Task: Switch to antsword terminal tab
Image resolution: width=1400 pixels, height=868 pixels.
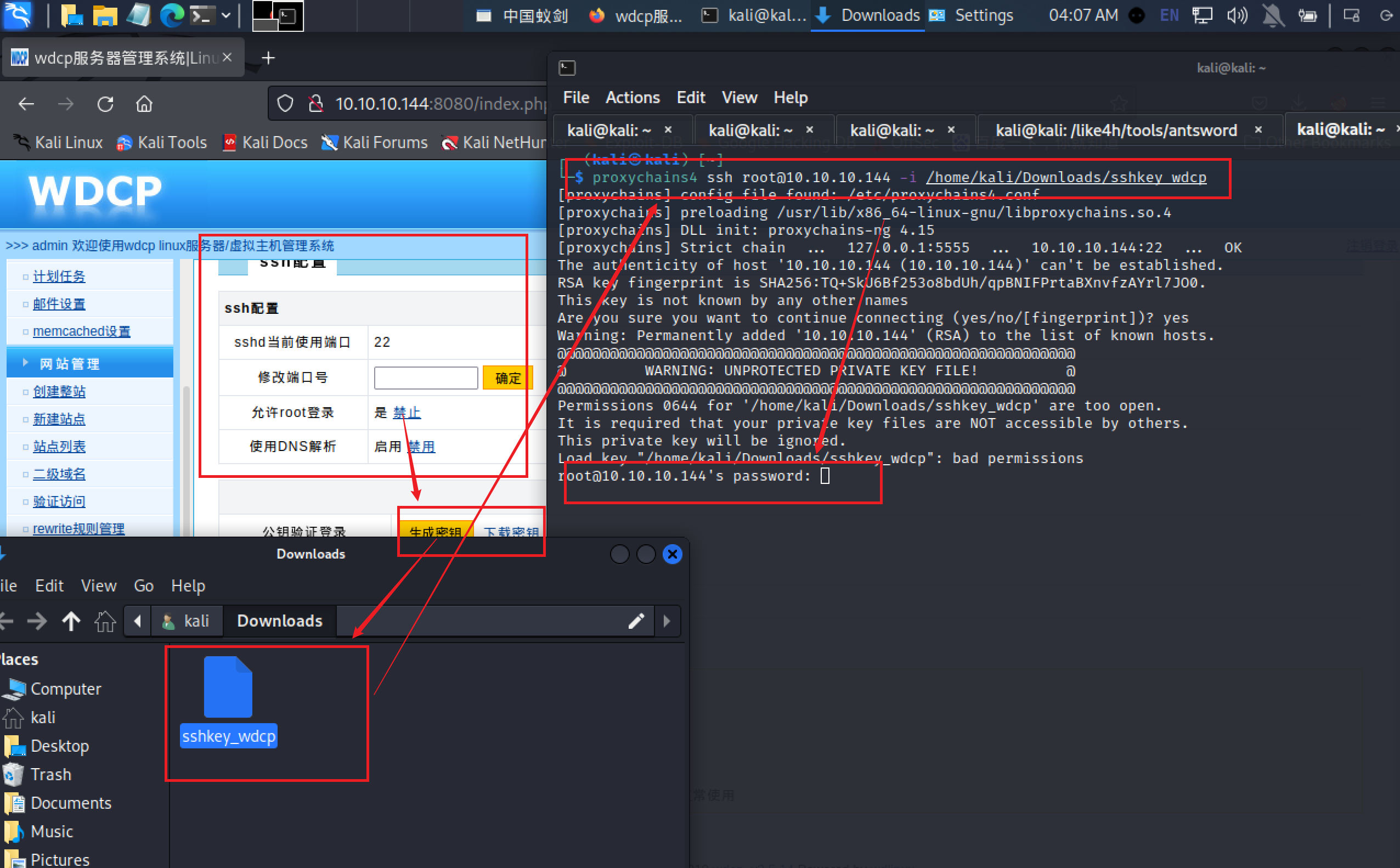Action: click(1115, 131)
